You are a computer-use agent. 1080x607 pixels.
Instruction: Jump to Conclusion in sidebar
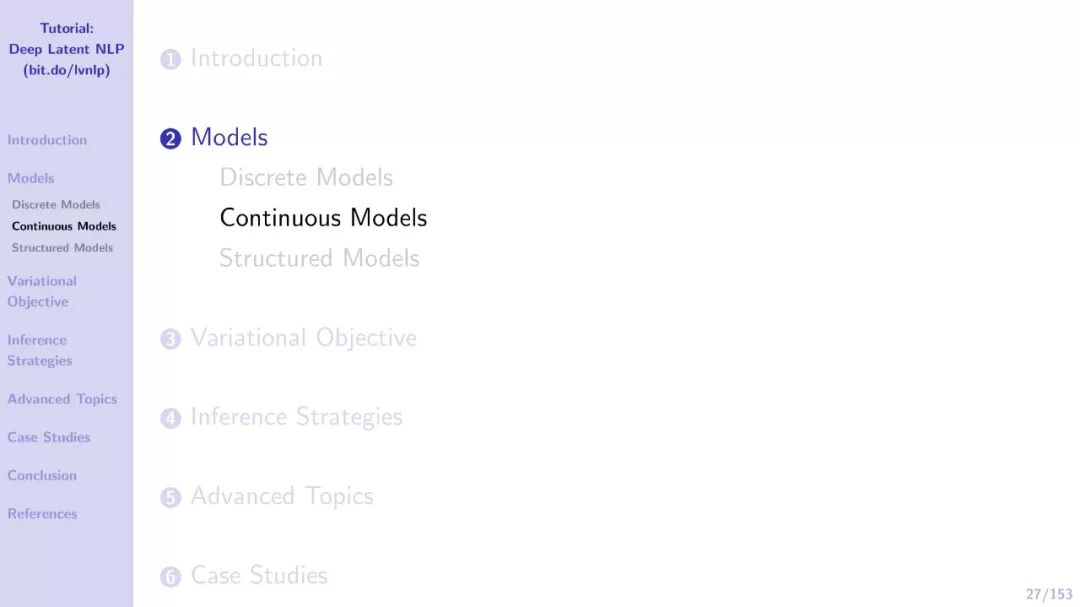(x=42, y=475)
